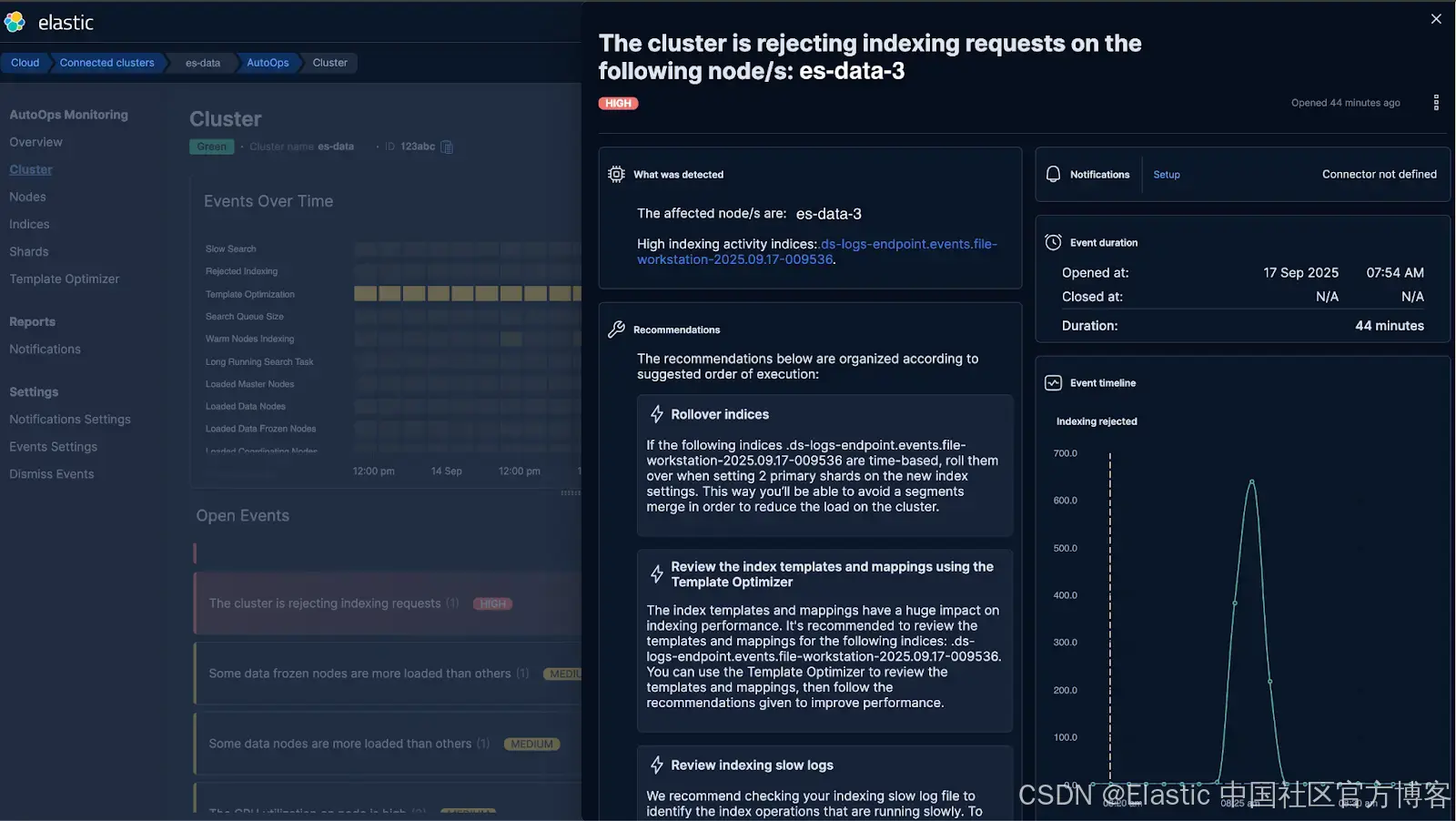Click the Event timeline chart icon
Viewport: 1456px width, 821px height.
pos(1053,383)
